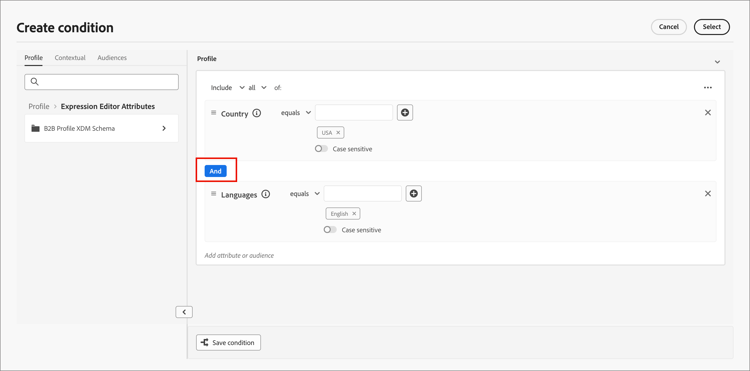
Task: Toggle Case sensitive for Country
Action: 321,149
